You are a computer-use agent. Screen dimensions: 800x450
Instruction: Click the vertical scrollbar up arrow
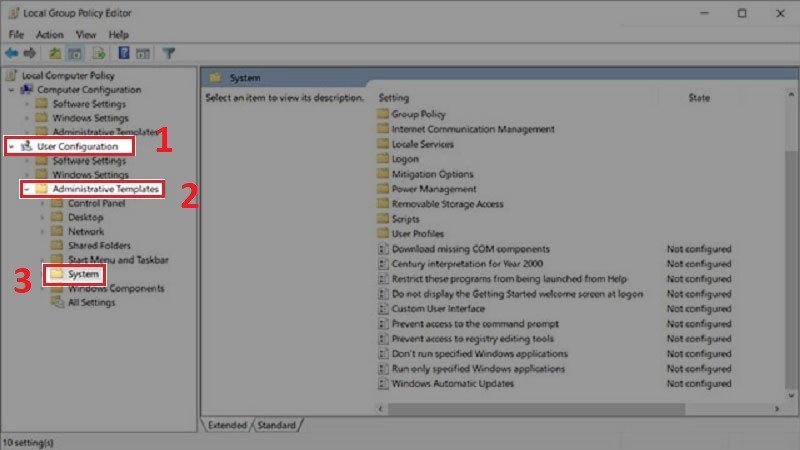click(791, 95)
